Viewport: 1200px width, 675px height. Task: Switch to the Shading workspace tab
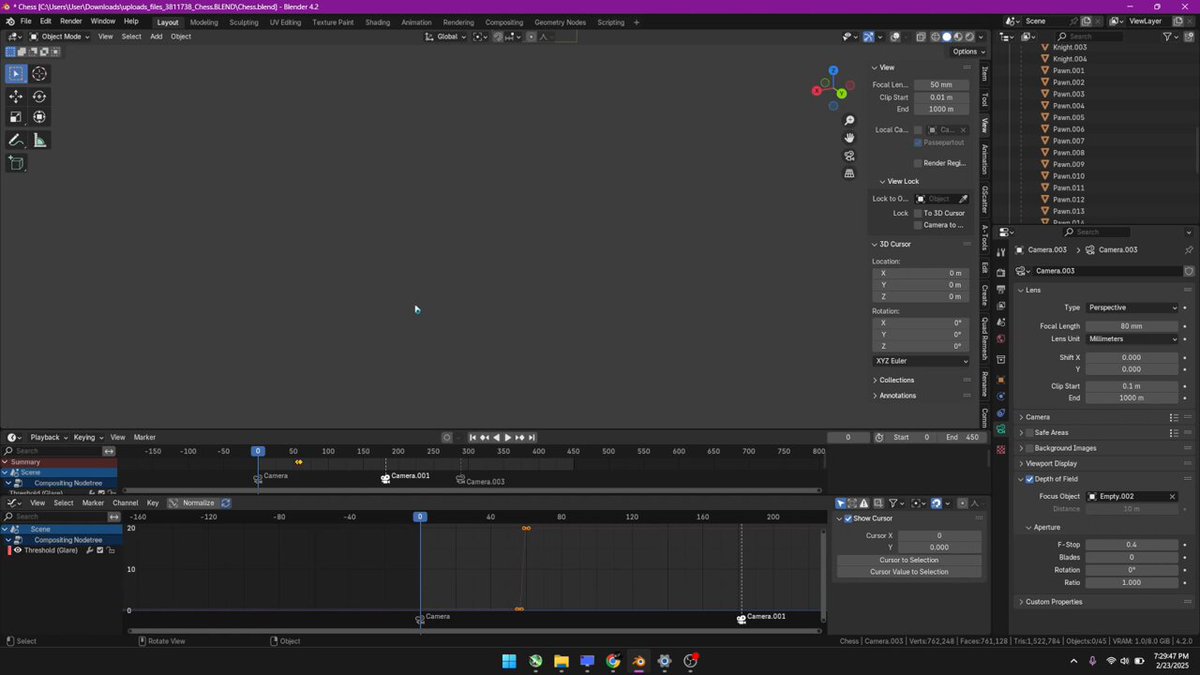[x=378, y=22]
